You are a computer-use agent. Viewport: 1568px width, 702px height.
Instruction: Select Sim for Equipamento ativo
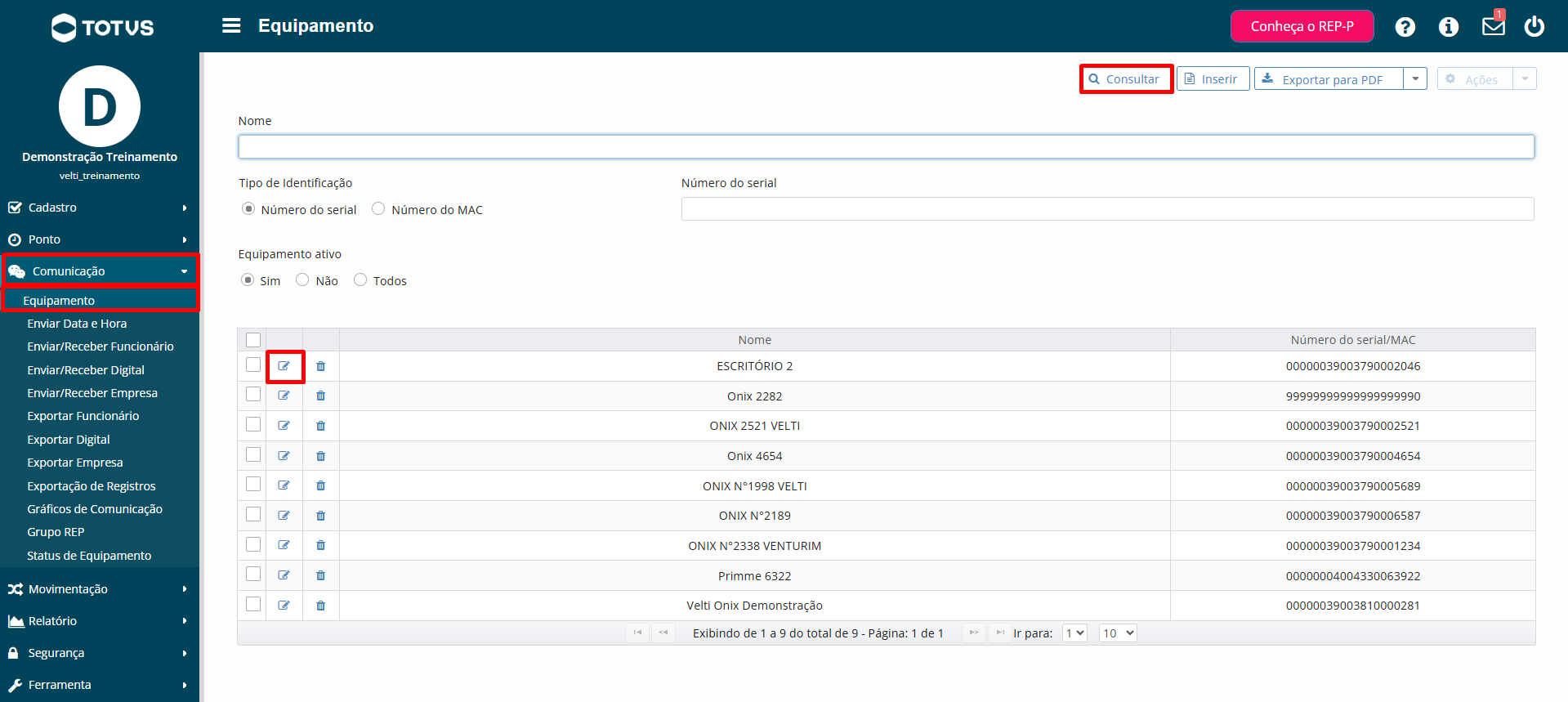pyautogui.click(x=248, y=280)
